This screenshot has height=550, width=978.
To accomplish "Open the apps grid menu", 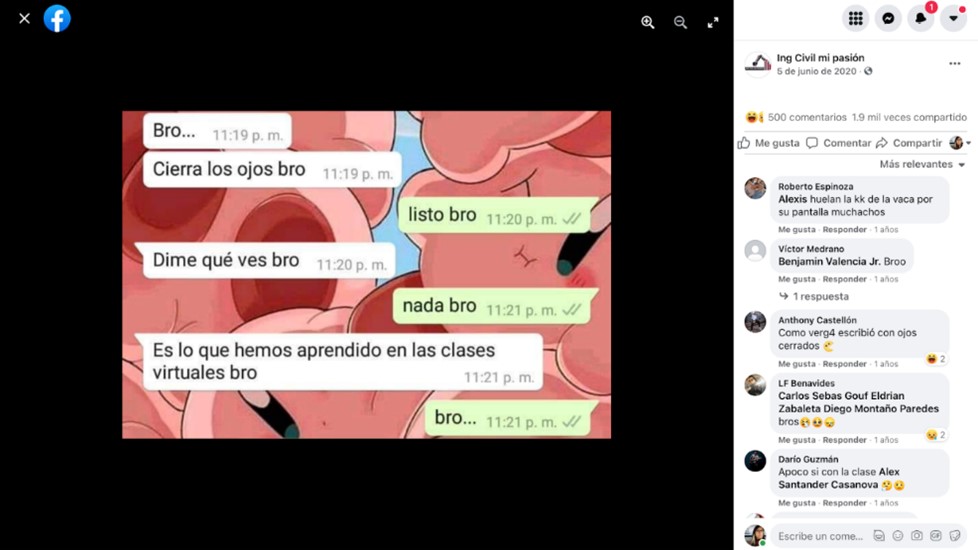I will [855, 19].
